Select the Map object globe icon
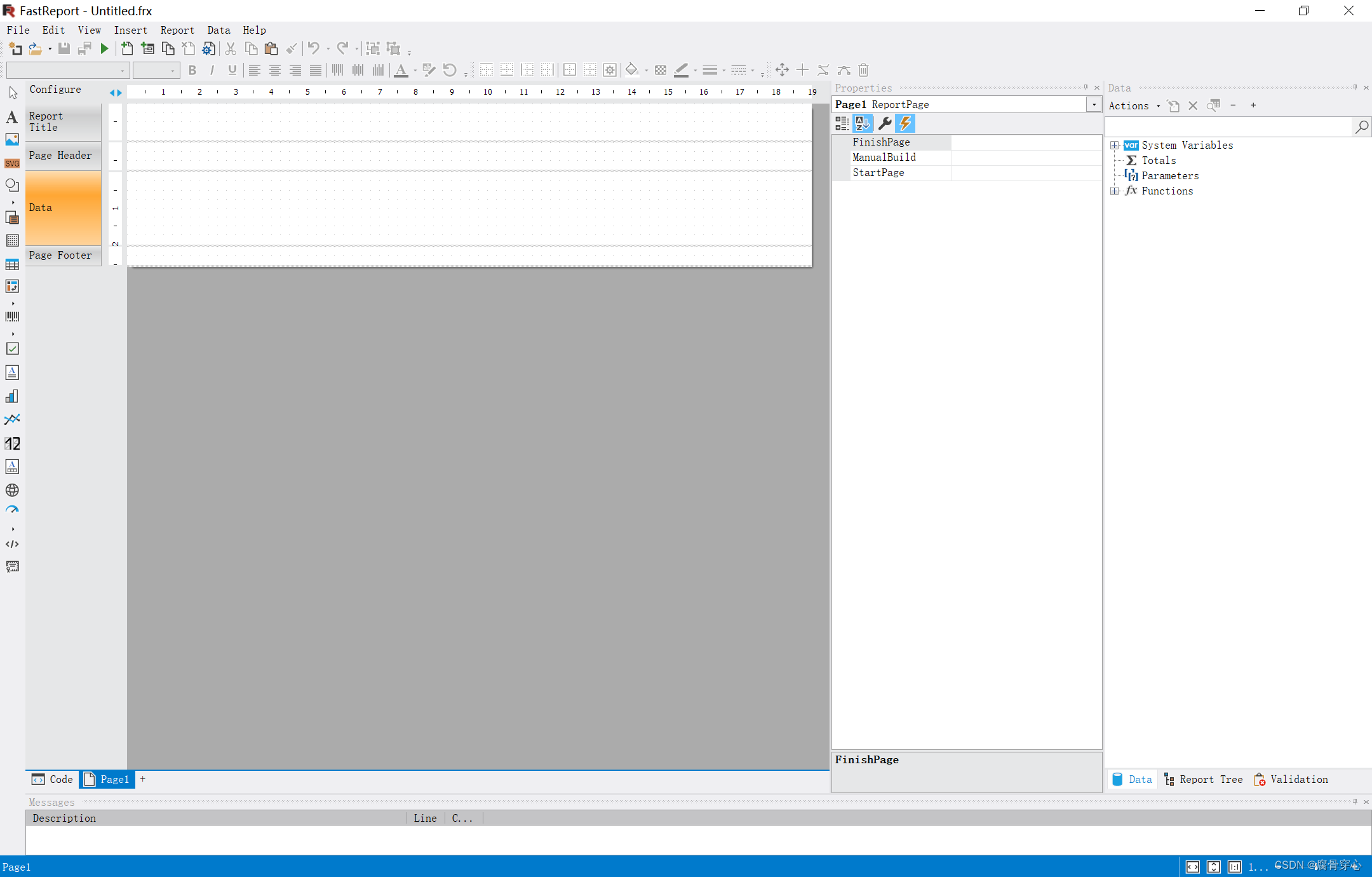This screenshot has height=877, width=1372. pos(12,490)
